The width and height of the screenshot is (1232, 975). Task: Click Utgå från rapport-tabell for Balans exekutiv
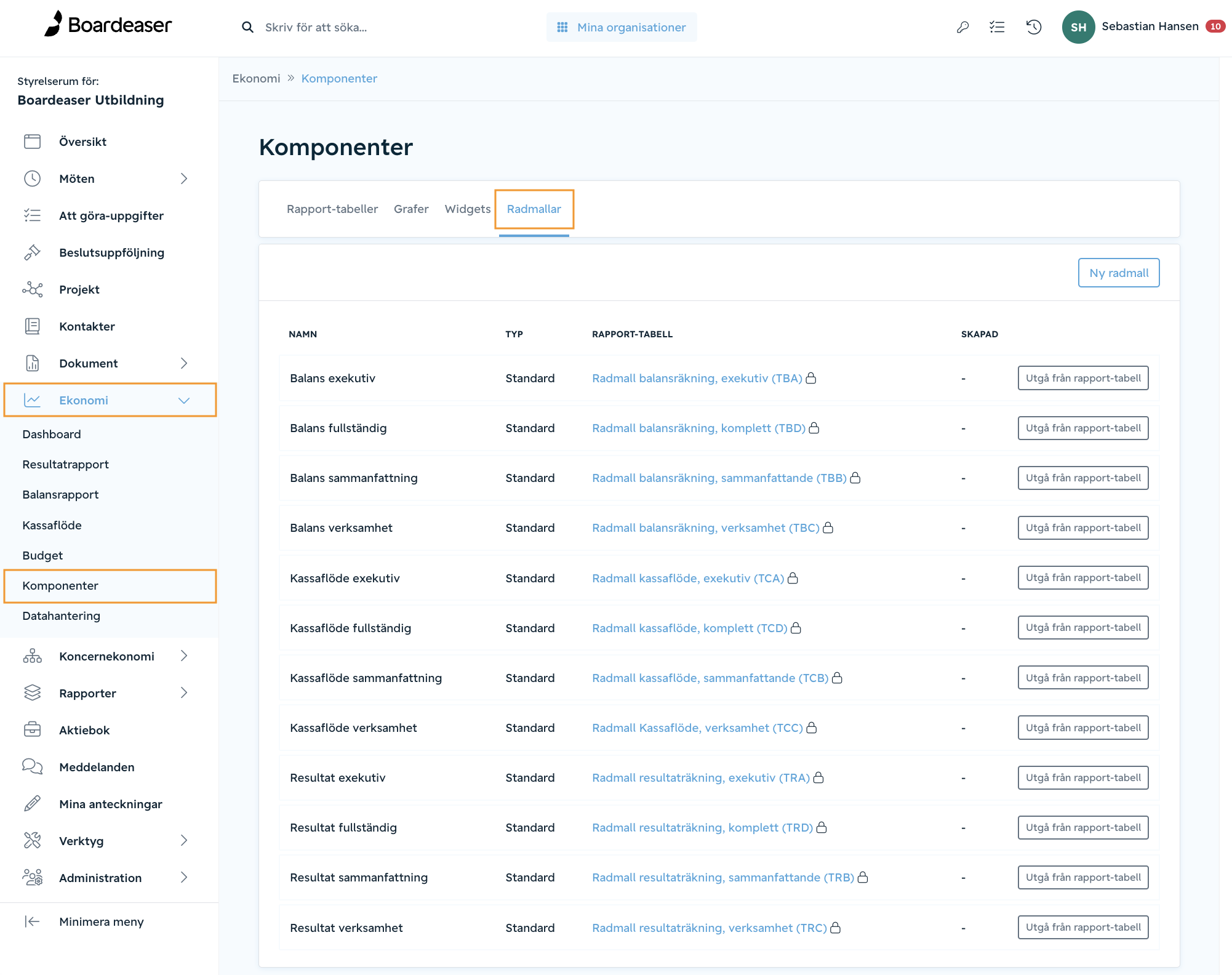[1083, 378]
